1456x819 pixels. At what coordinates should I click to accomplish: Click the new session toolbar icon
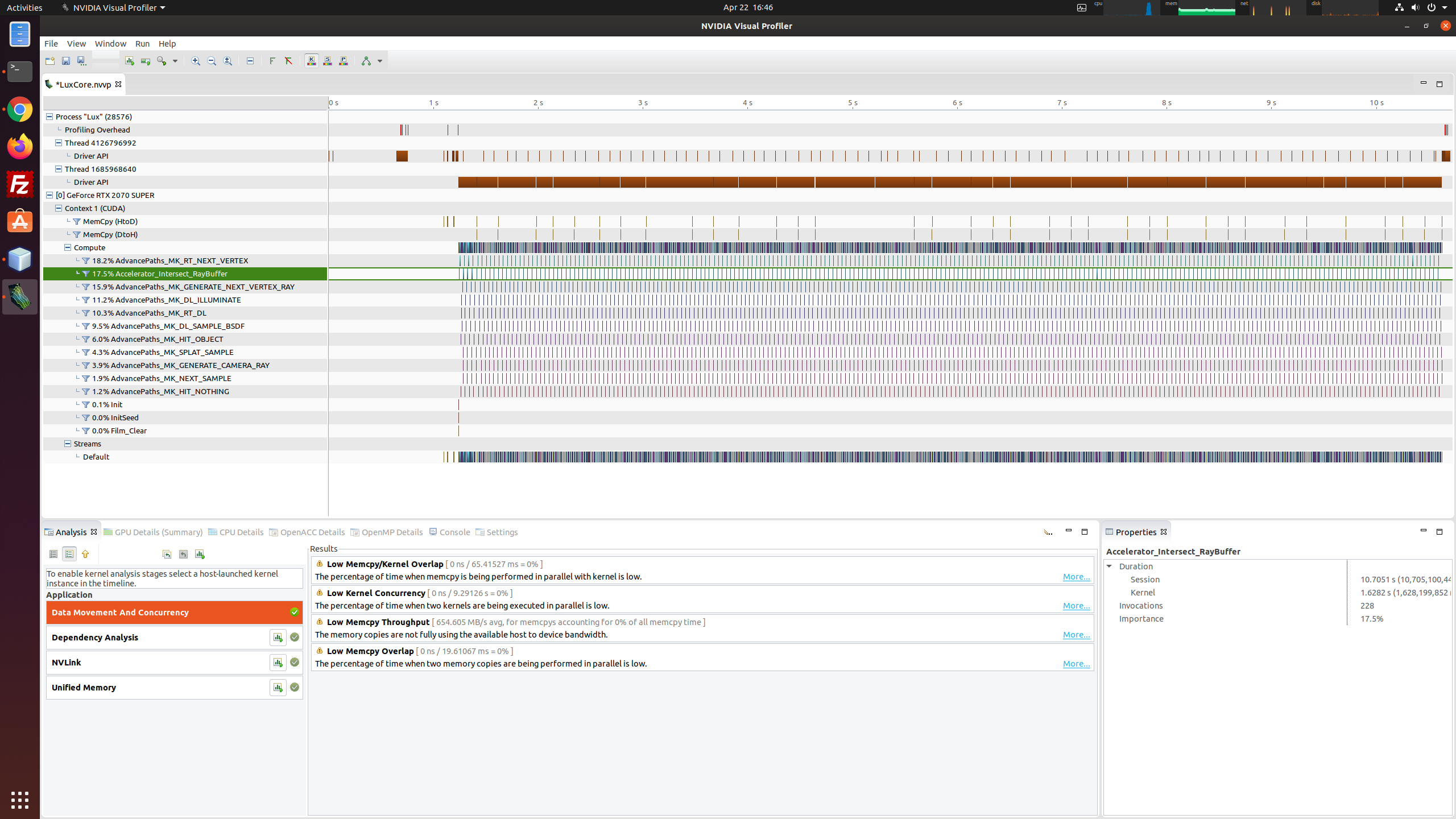tap(50, 61)
